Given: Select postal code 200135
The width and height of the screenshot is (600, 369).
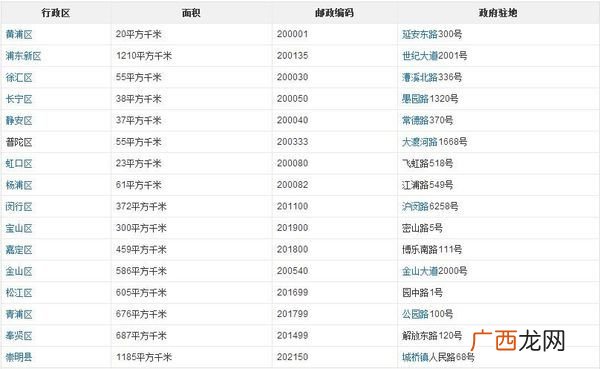Looking at the screenshot, I should (292, 56).
